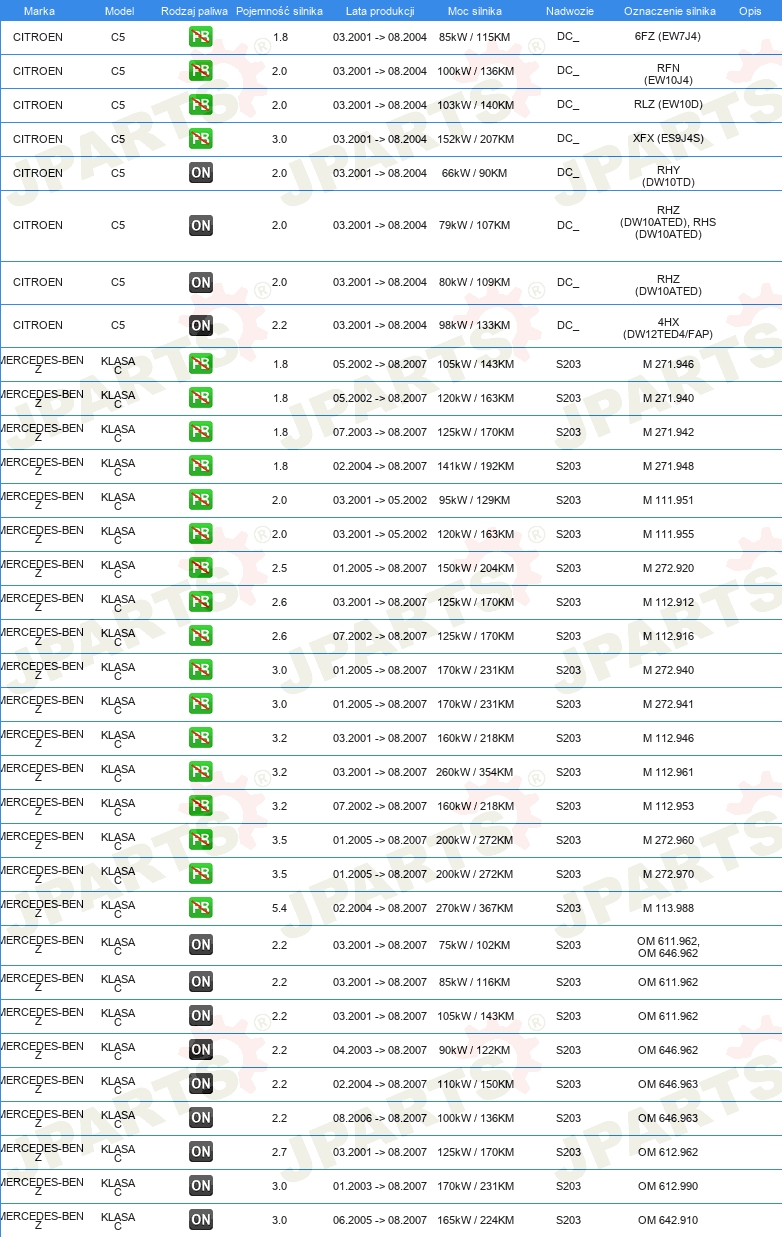Click the '165kW / 224KM' power value

pyautogui.click(x=475, y=1220)
